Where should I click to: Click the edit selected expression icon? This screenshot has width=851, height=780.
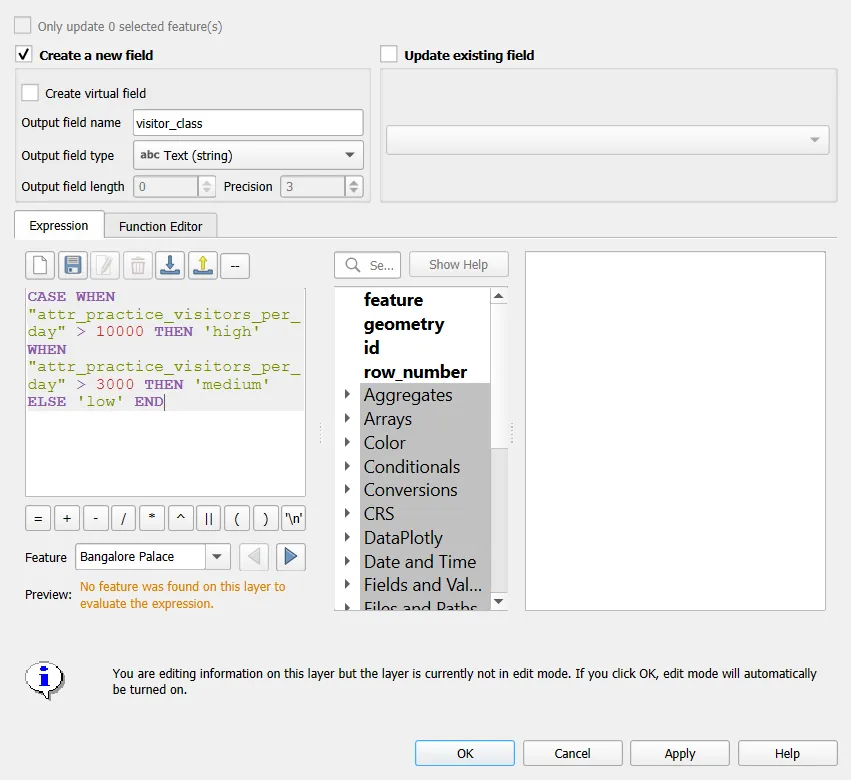point(105,266)
